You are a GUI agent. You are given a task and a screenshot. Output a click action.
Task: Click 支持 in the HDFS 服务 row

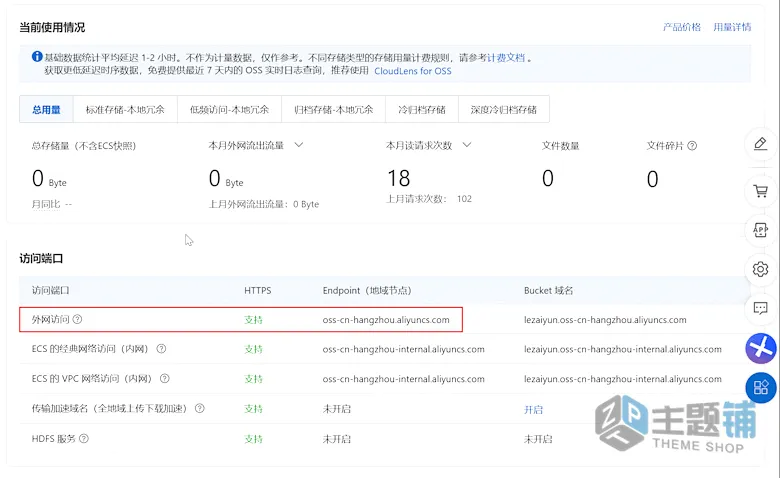(x=253, y=439)
